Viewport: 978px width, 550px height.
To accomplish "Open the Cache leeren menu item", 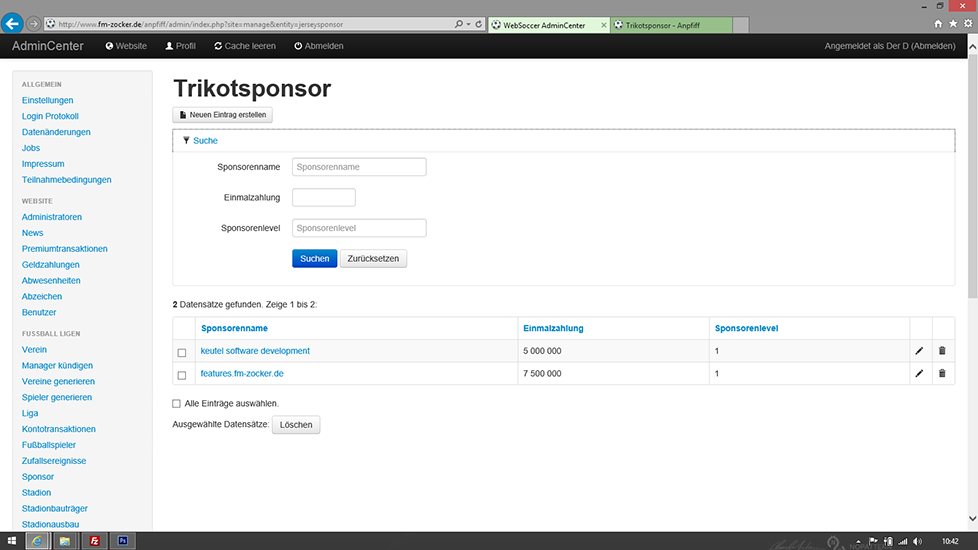I will [245, 46].
